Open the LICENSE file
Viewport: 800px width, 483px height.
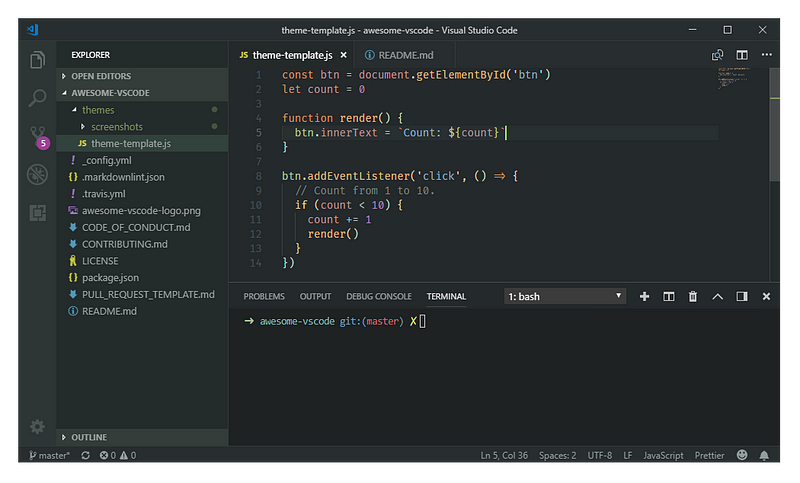pos(142,261)
